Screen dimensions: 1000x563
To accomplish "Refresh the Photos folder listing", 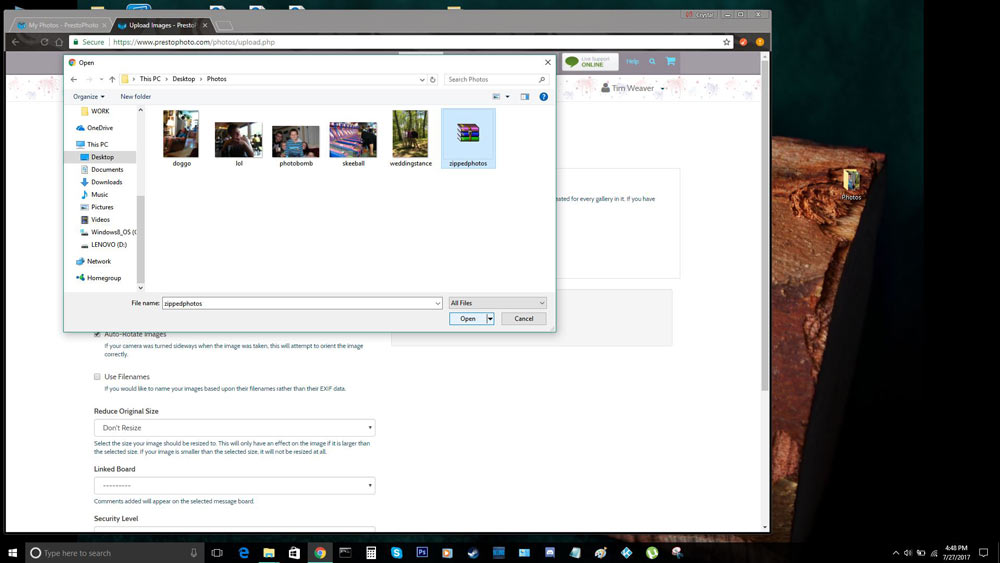I will pyautogui.click(x=432, y=80).
